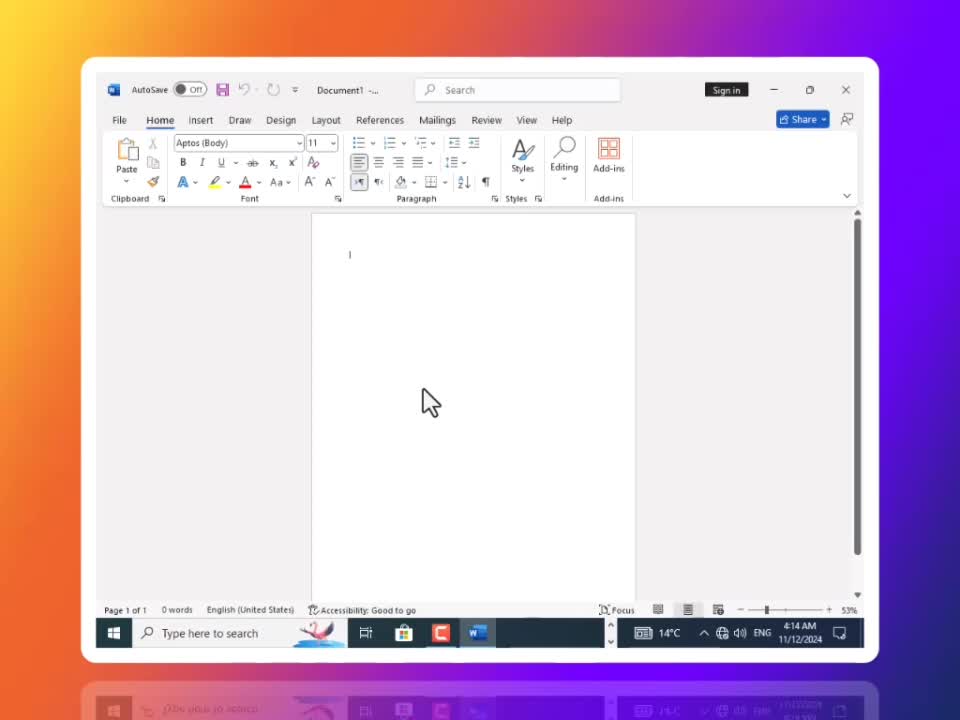Click the Copy icon

click(x=153, y=162)
